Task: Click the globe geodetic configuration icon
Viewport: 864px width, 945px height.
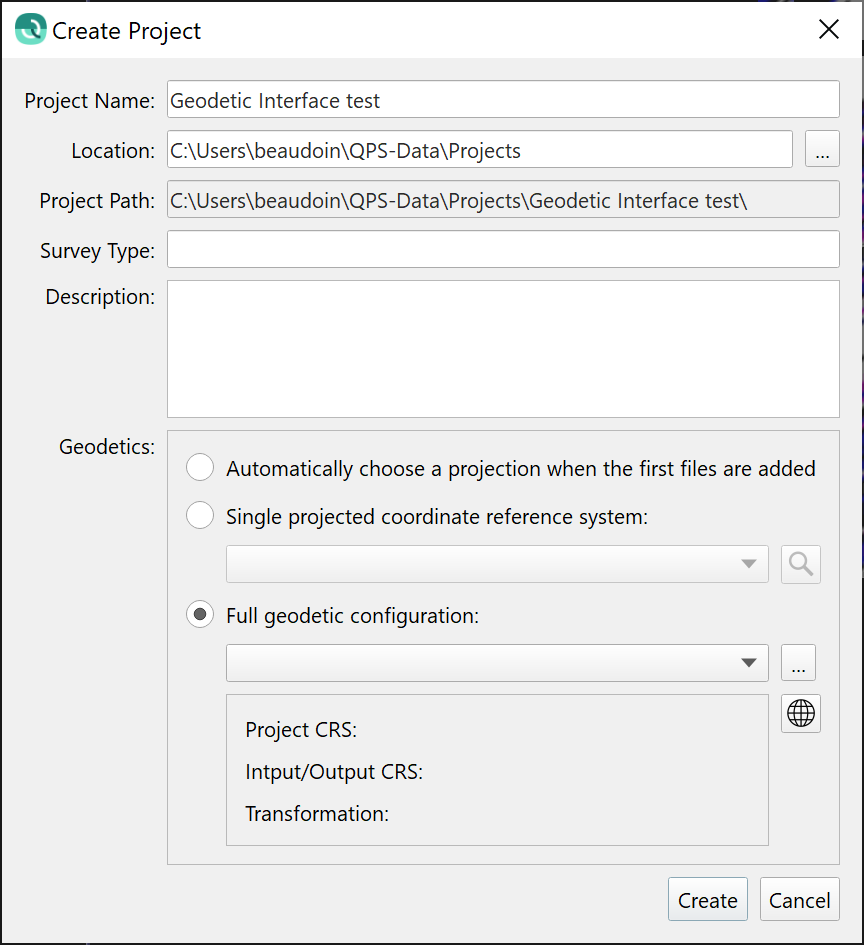Action: (x=801, y=713)
